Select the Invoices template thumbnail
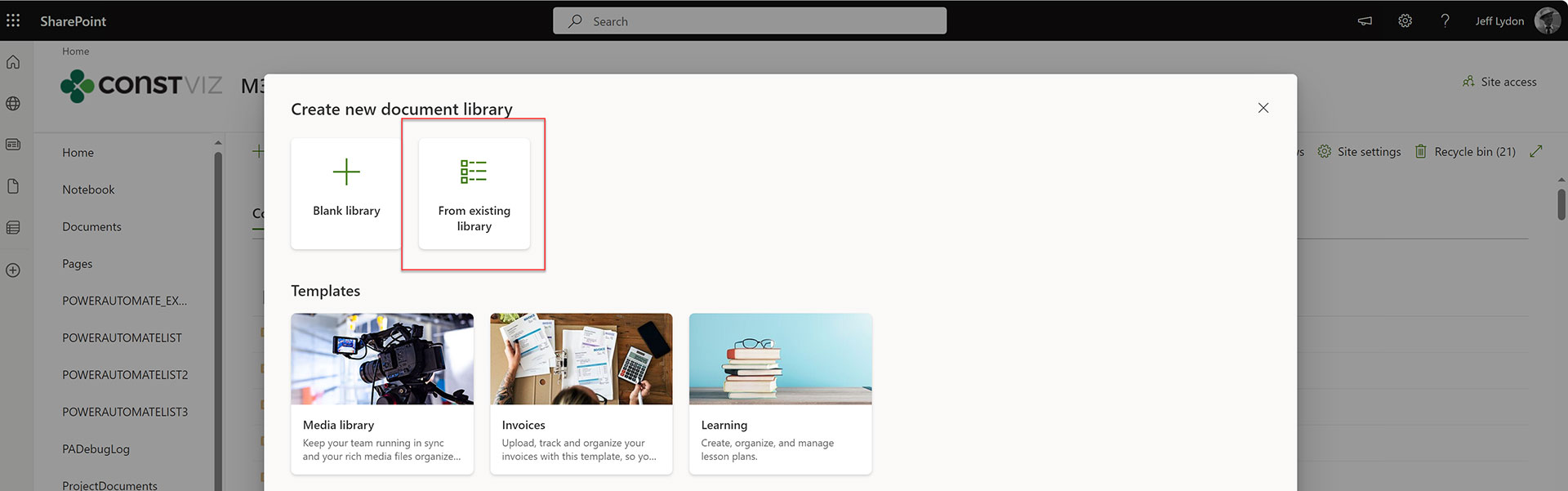Screen dimensions: 1568x491 581,359
